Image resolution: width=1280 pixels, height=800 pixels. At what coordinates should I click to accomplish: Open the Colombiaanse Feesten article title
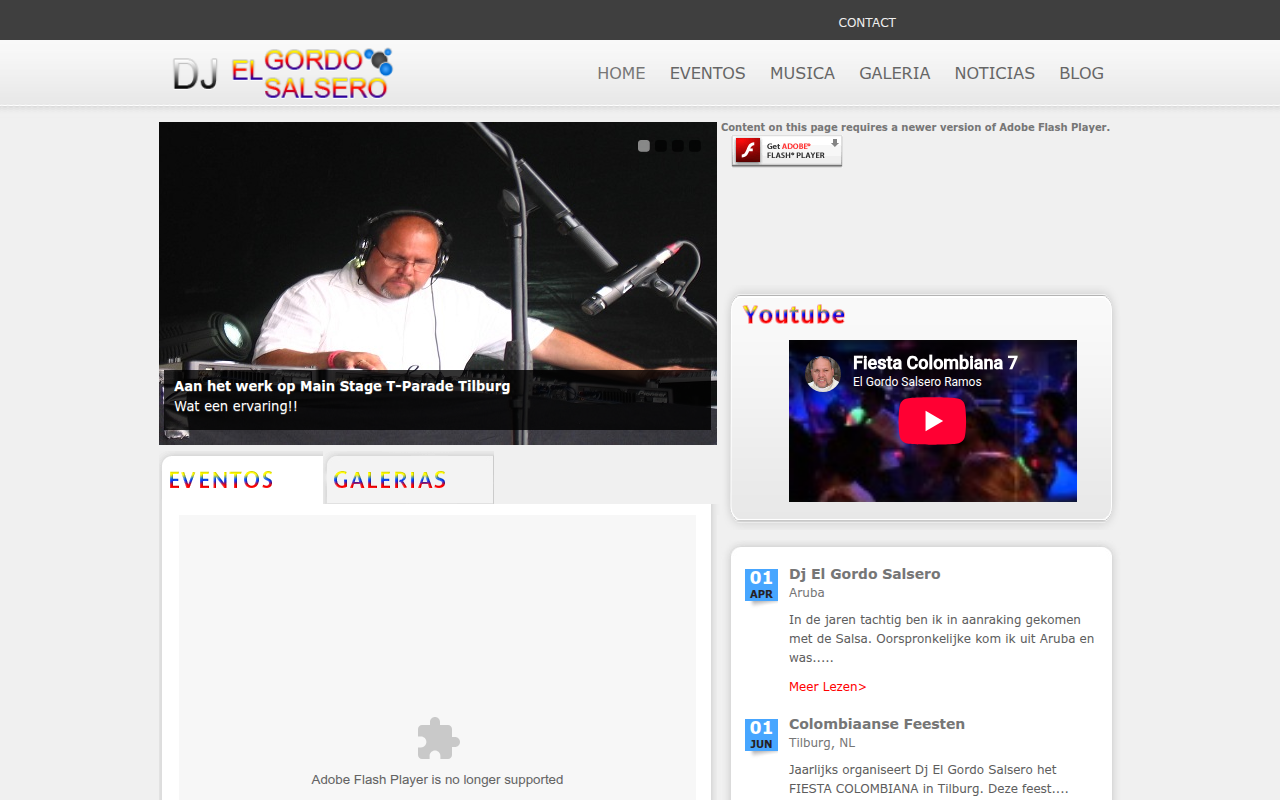(x=877, y=724)
